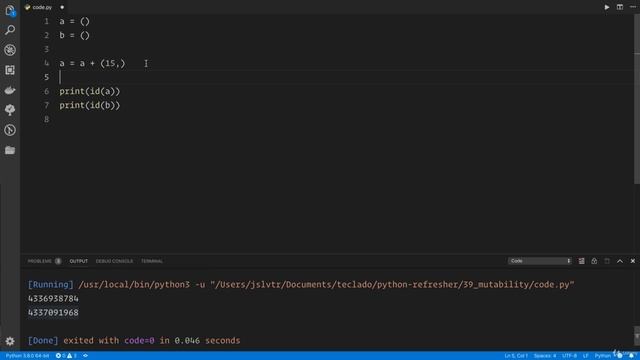Open the folder icon view in activity bar
Viewport: 640px width, 360px height.
coord(10,150)
